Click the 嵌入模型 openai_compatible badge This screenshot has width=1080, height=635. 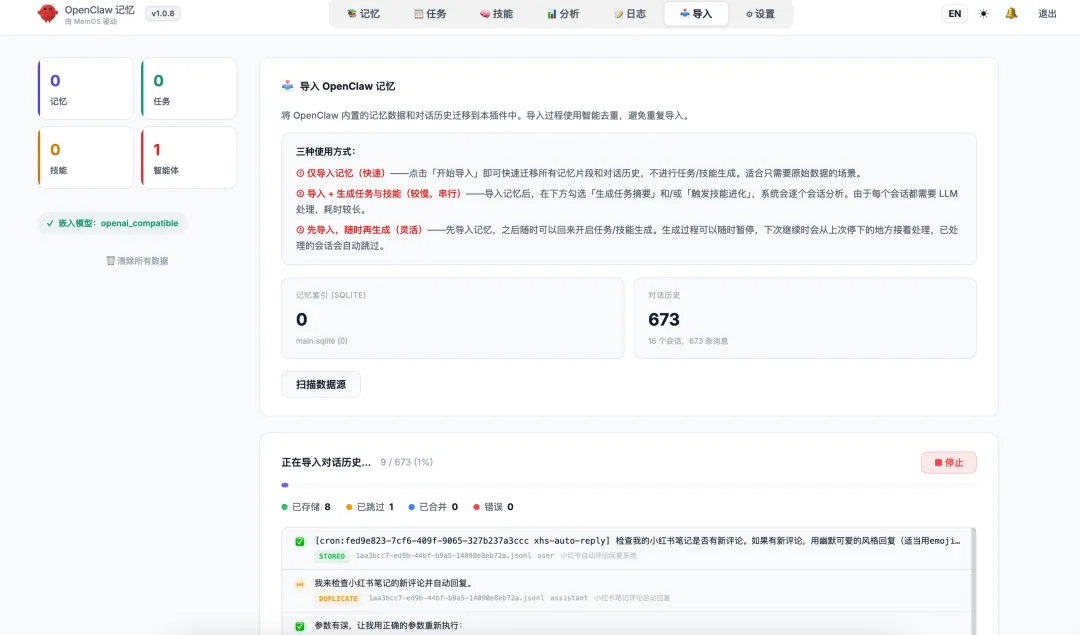pos(112,223)
